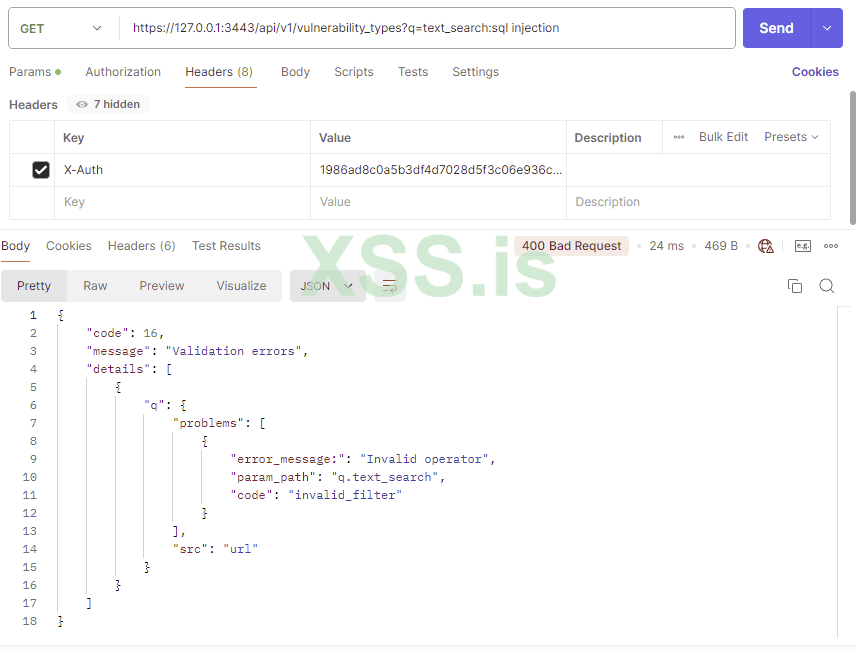Open the Test Results tab

point(226,246)
